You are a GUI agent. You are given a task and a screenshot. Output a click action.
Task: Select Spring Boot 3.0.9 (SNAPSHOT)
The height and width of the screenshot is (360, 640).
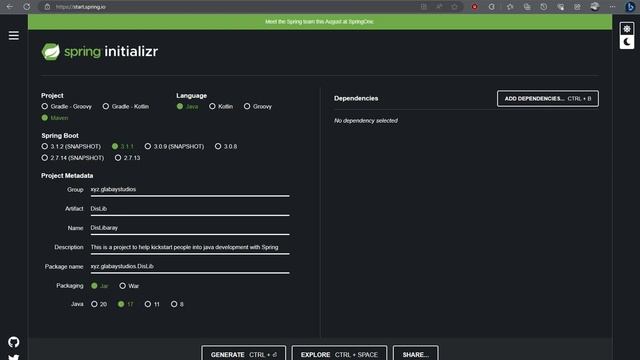pos(174,146)
